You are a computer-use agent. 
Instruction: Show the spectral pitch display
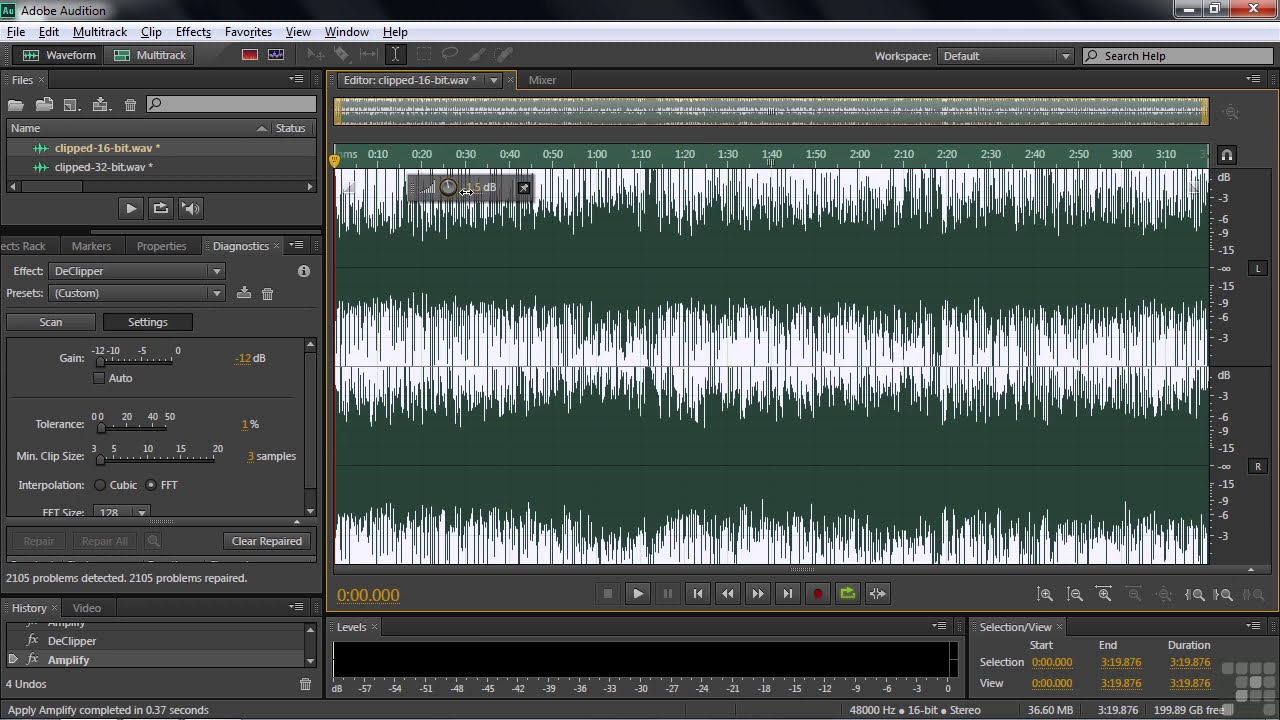276,55
